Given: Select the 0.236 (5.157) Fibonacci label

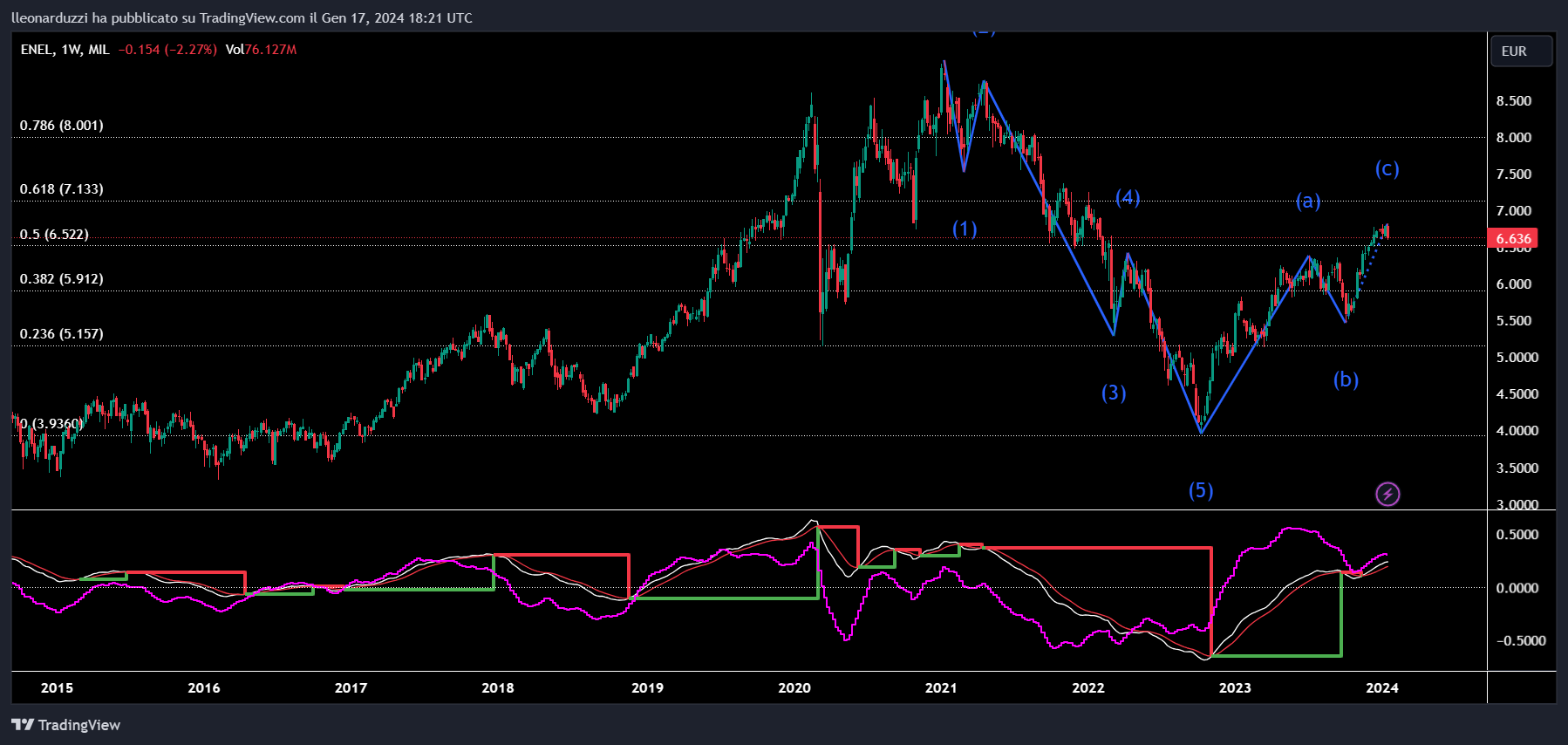Looking at the screenshot, I should tap(61, 334).
